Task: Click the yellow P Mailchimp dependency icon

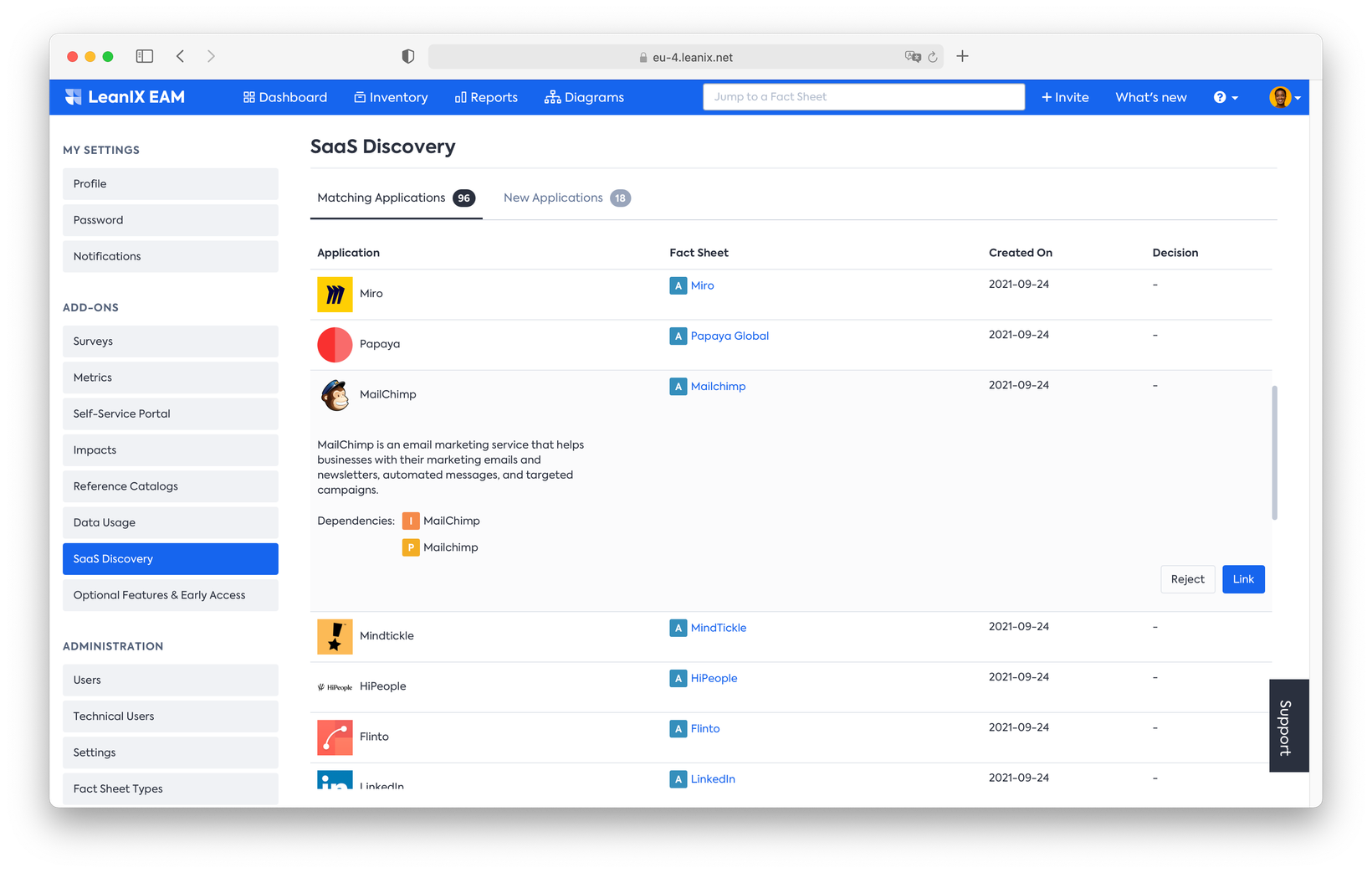Action: [x=411, y=547]
